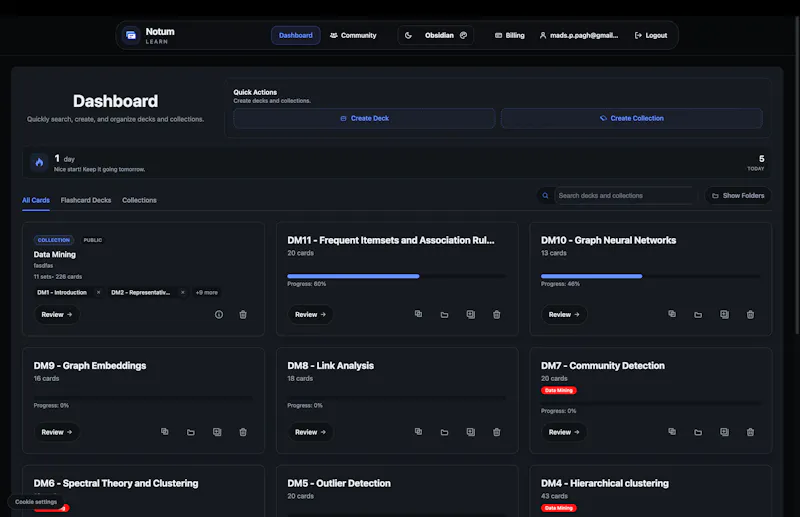Open DM6 - Spectral Theory and Clustering deck

coord(116,483)
